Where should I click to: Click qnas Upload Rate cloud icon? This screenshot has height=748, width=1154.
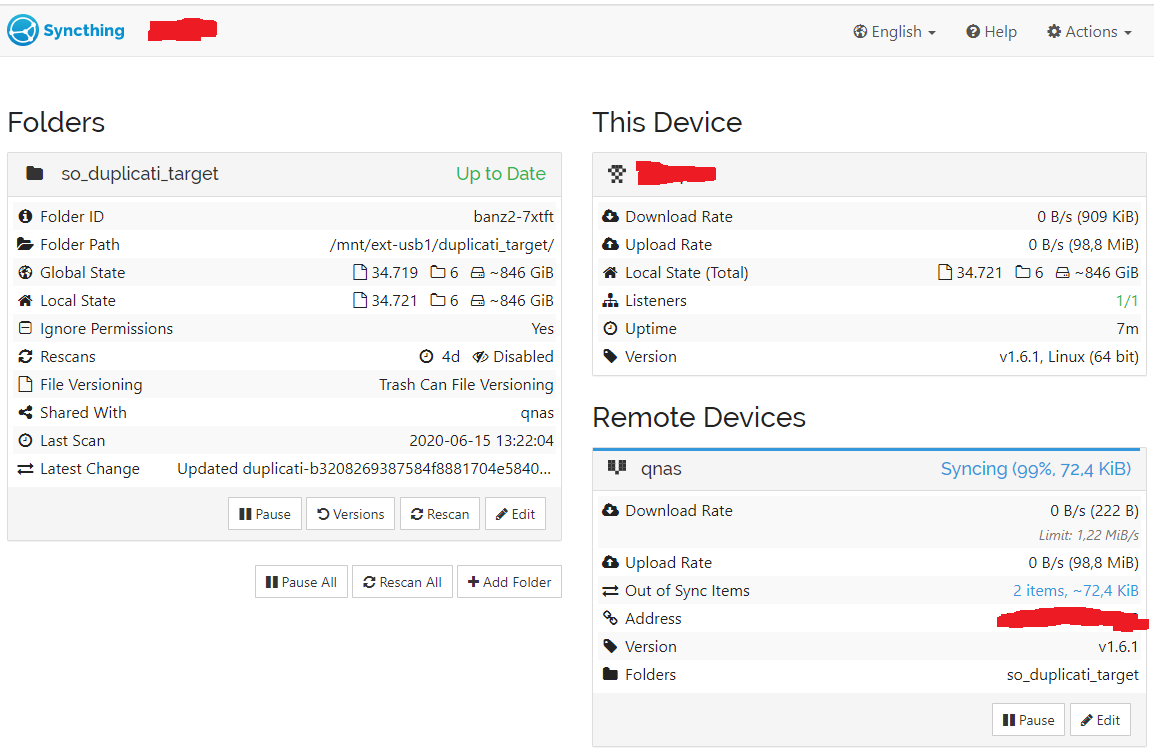pos(610,562)
